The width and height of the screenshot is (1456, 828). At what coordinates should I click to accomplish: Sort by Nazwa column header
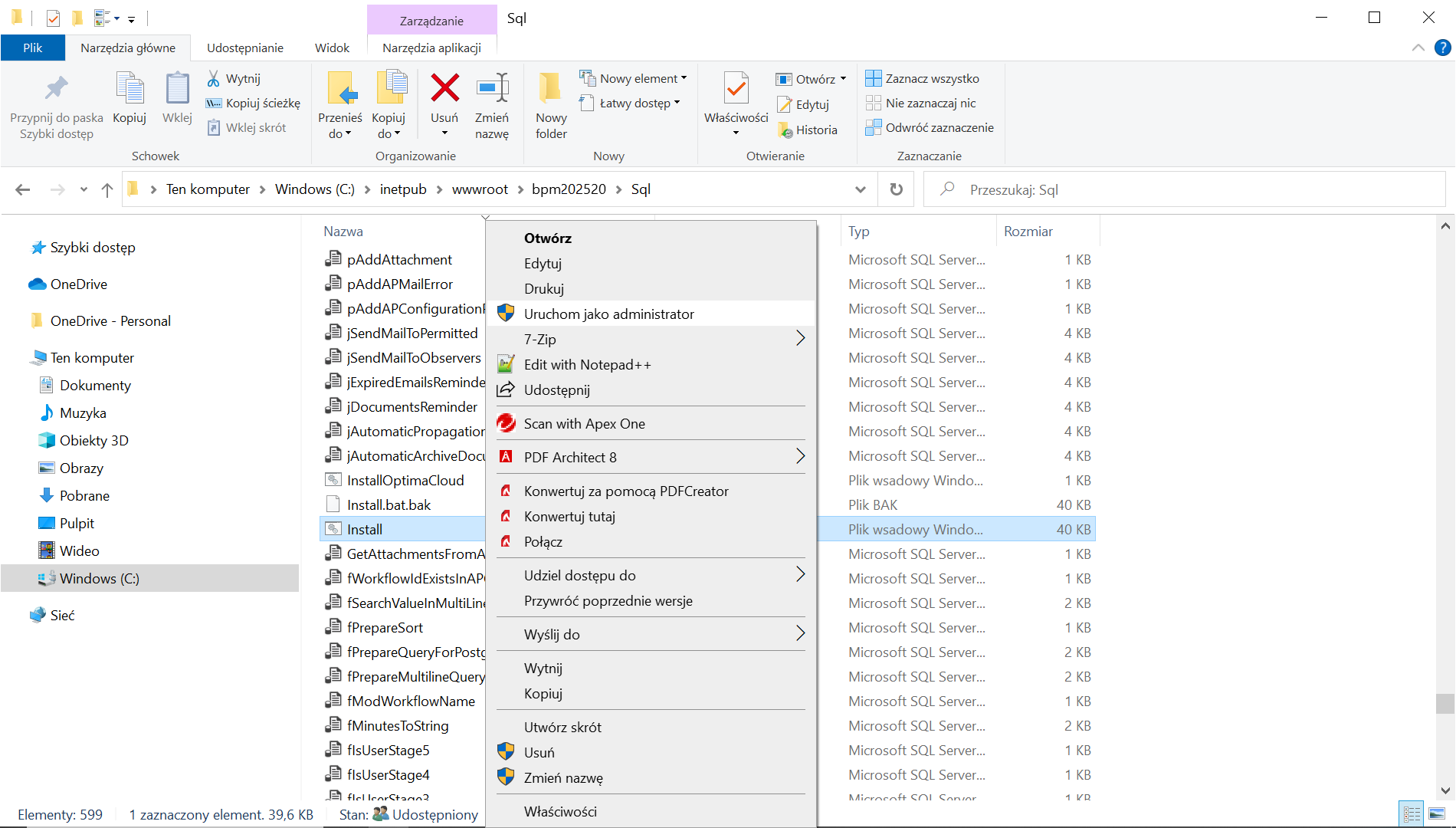coord(343,232)
